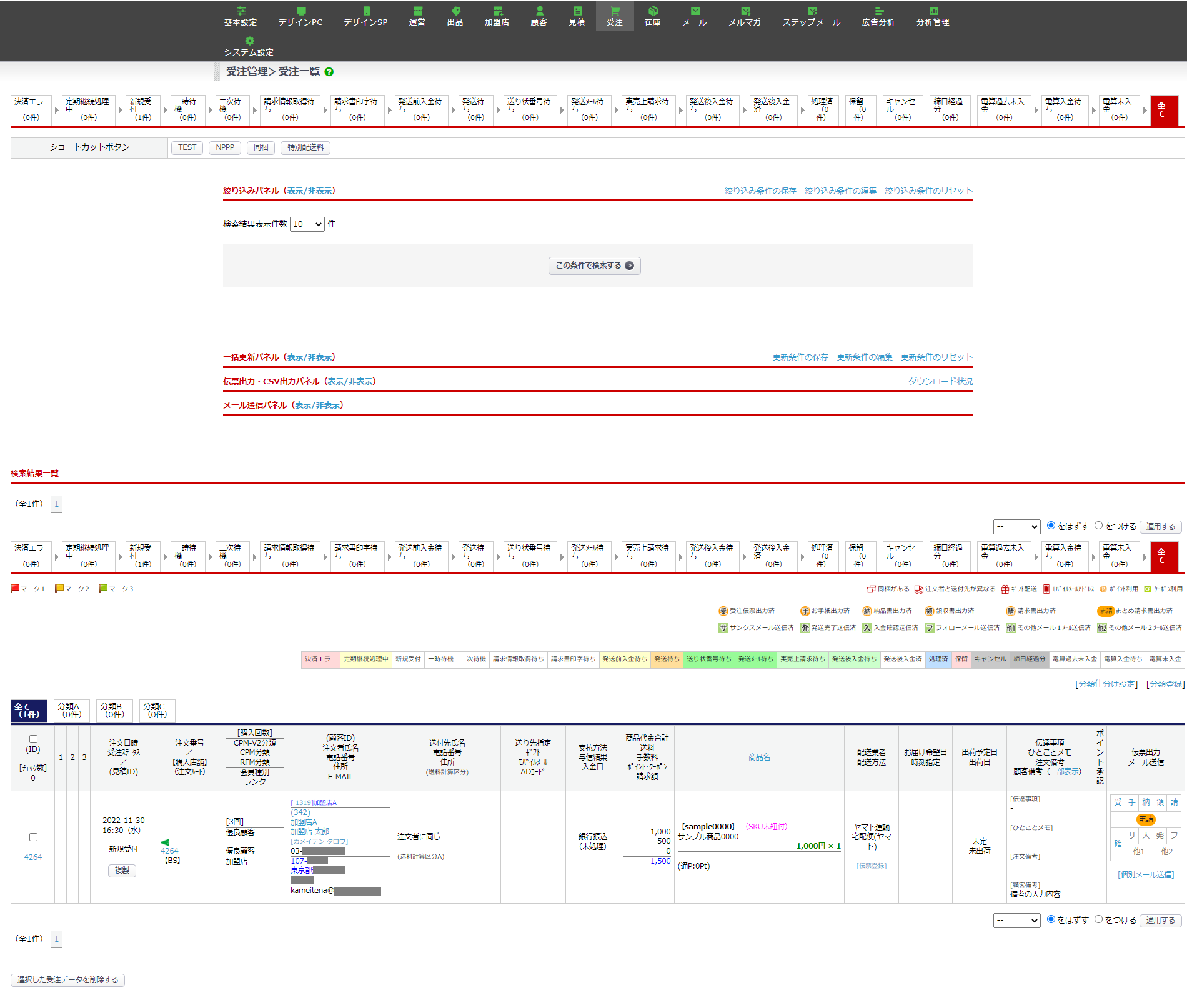Click the TEST shortcut button
The height and width of the screenshot is (1008, 1187).
(187, 147)
